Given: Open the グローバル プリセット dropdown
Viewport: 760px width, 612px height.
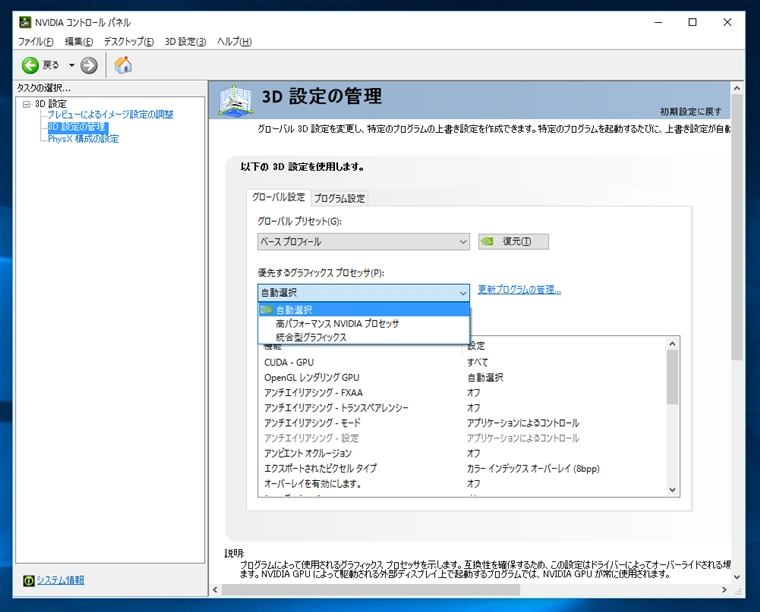Looking at the screenshot, I should pyautogui.click(x=364, y=241).
